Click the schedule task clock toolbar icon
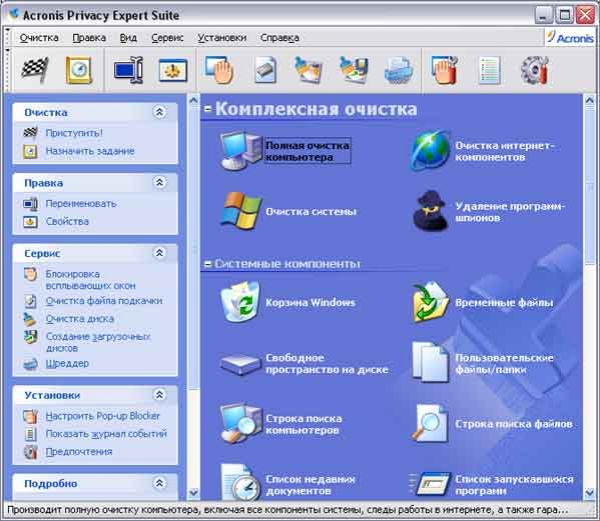The height and width of the screenshot is (521, 600). tap(79, 70)
